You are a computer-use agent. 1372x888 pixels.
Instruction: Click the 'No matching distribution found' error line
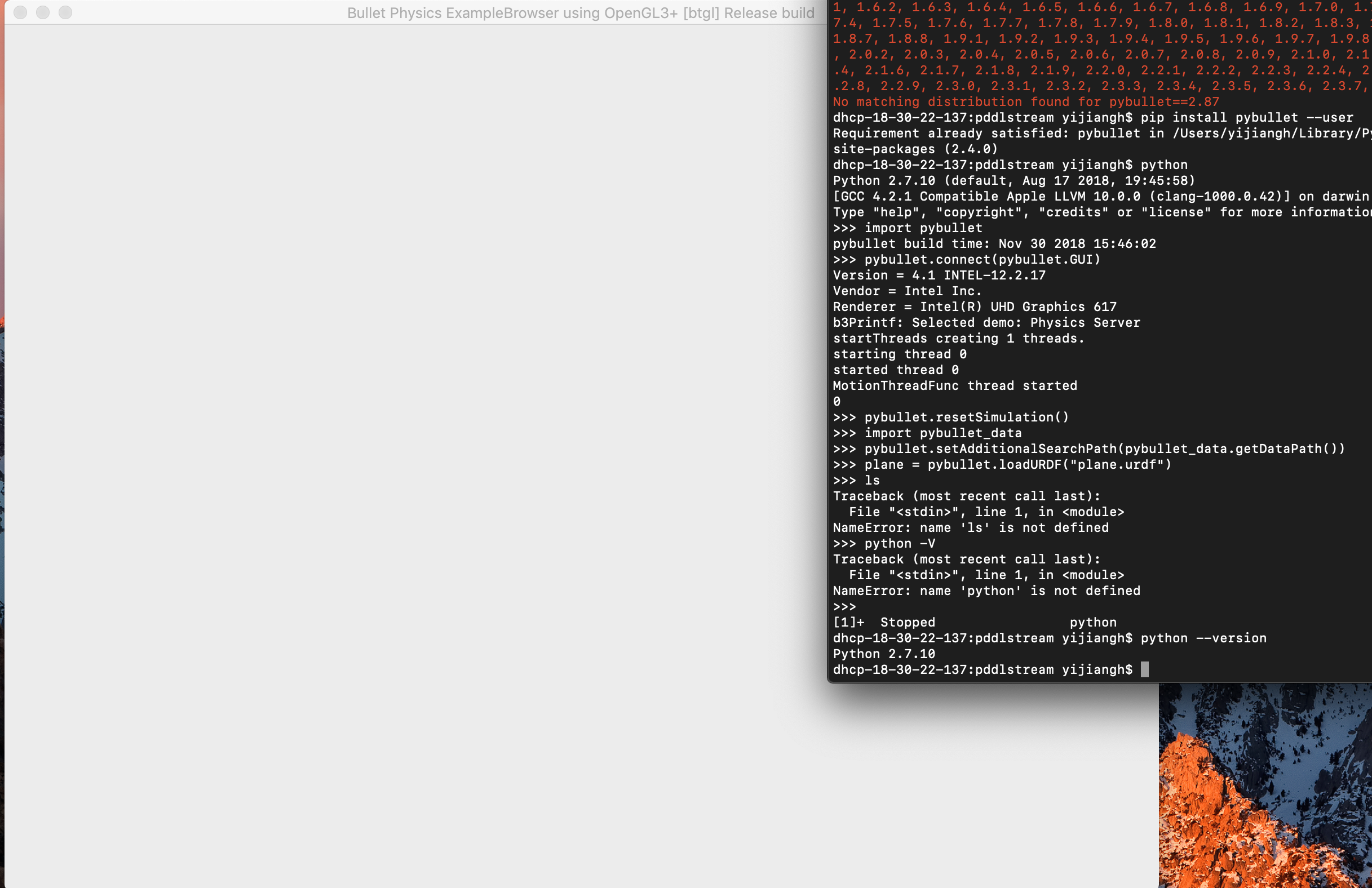[1025, 102]
